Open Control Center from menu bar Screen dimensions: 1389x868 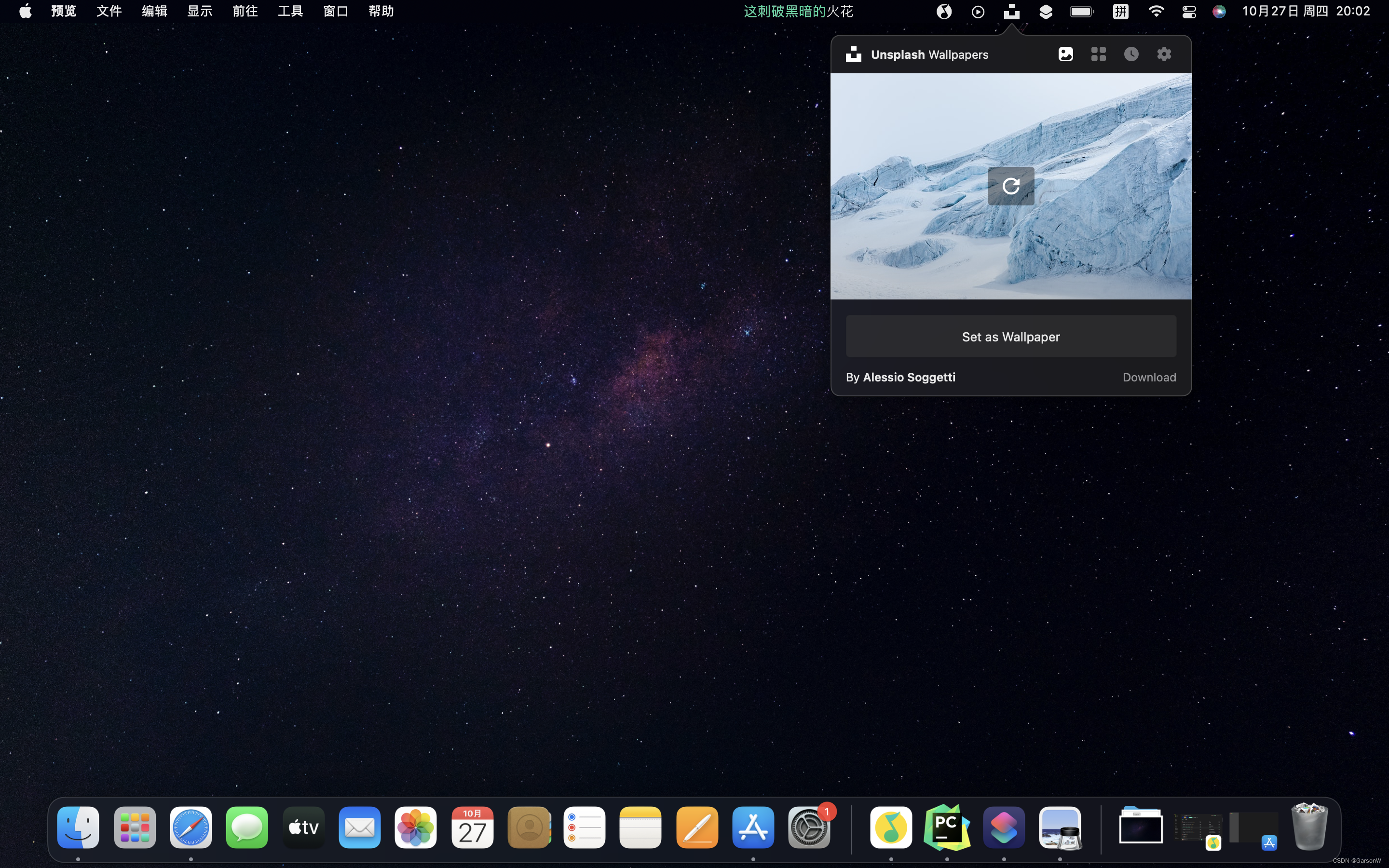click(1189, 12)
